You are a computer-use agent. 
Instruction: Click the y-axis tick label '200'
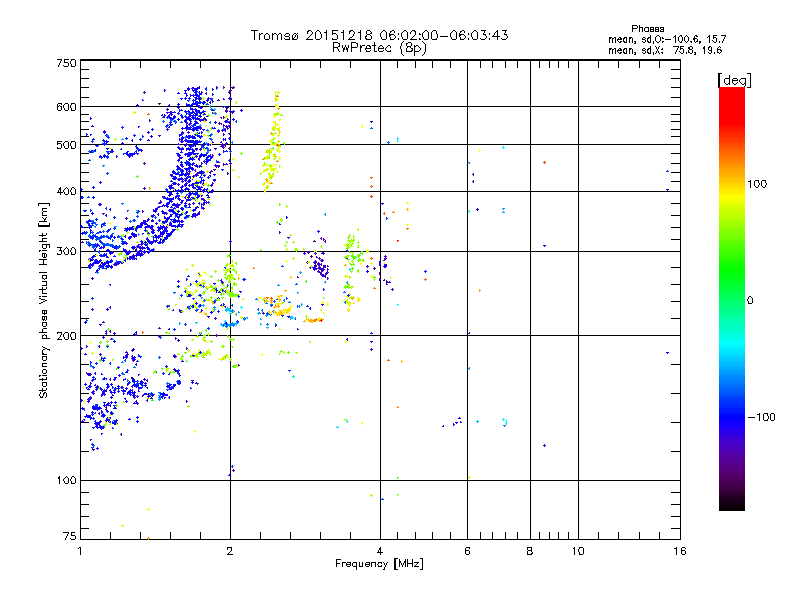[66, 336]
